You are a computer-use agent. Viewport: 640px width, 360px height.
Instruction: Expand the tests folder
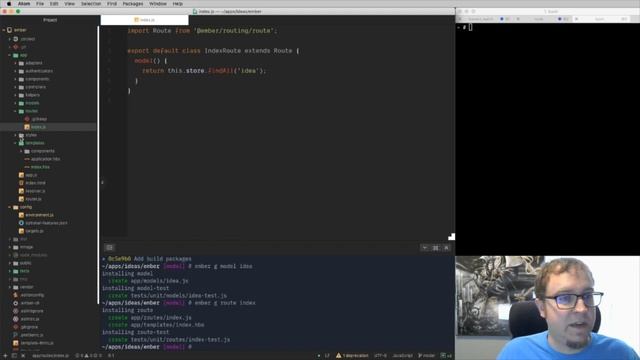[10, 271]
